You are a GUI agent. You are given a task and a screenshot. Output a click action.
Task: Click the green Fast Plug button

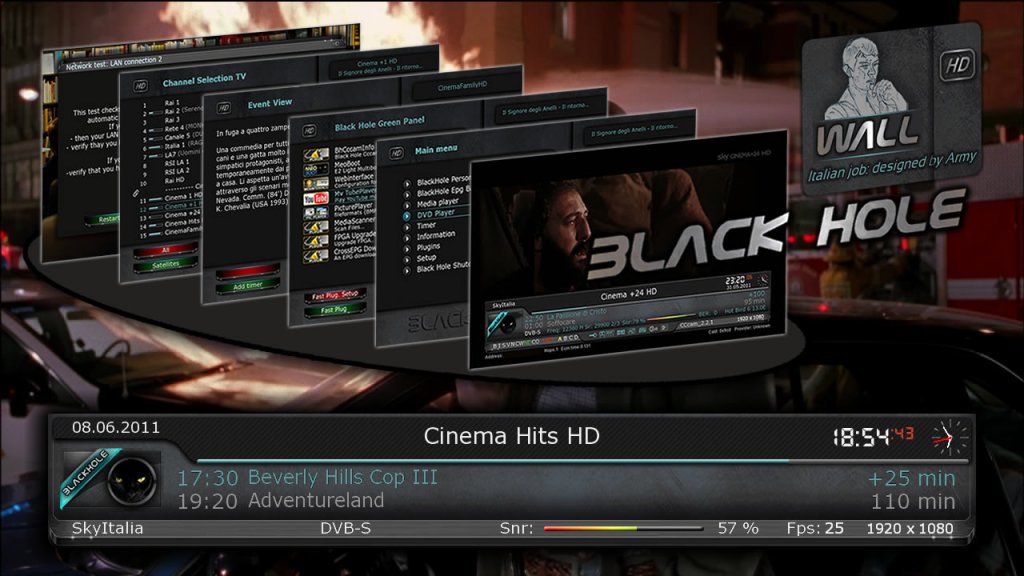point(334,310)
